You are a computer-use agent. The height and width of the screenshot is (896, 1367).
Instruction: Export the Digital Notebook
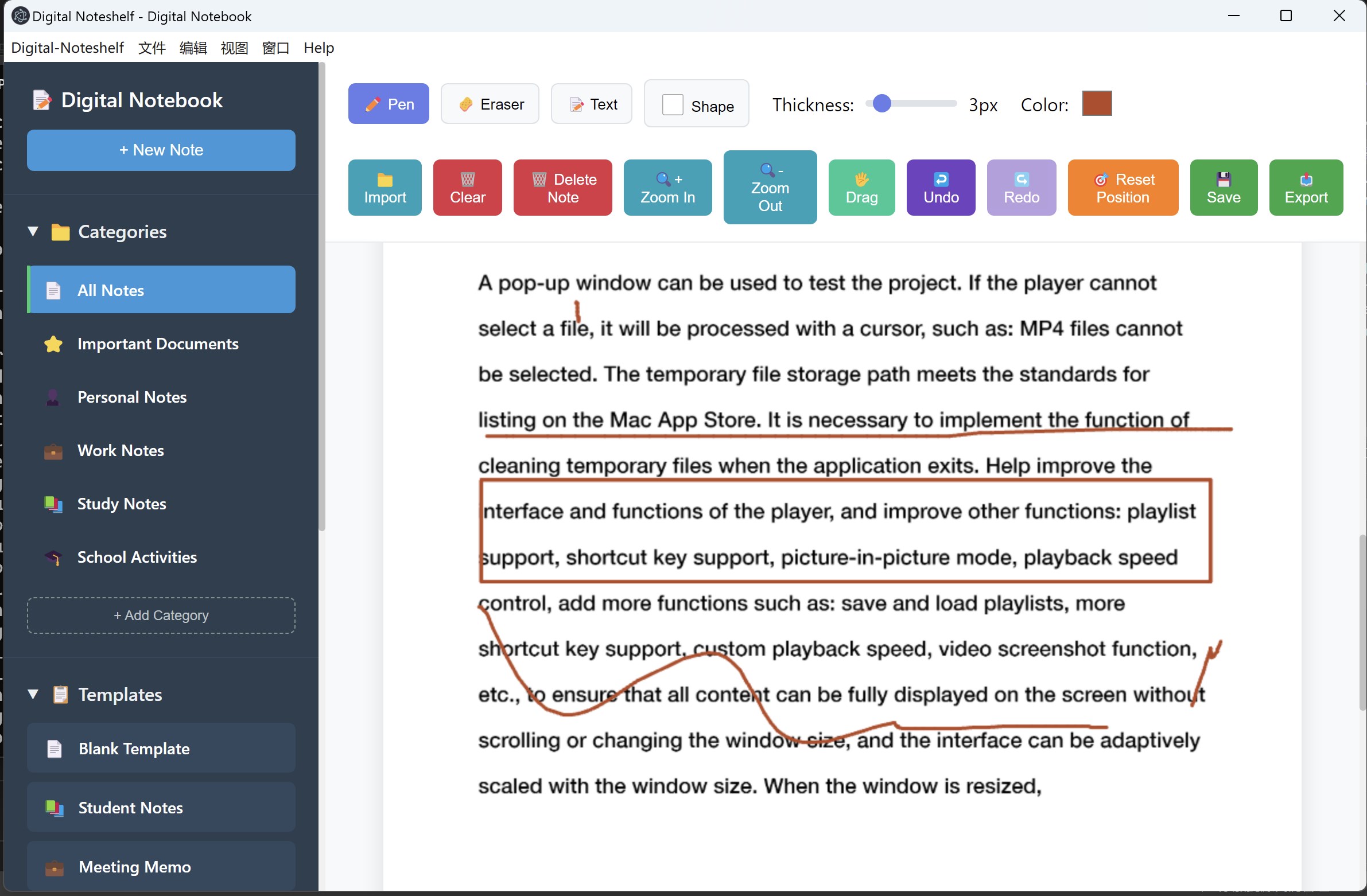1306,188
